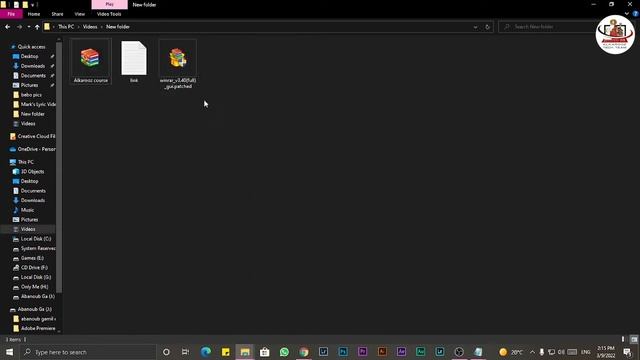Select the blank file named link

[x=134, y=61]
